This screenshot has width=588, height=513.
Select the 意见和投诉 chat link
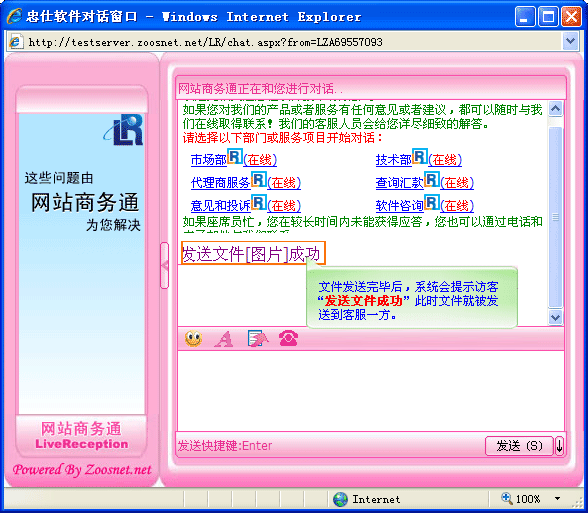[220, 206]
